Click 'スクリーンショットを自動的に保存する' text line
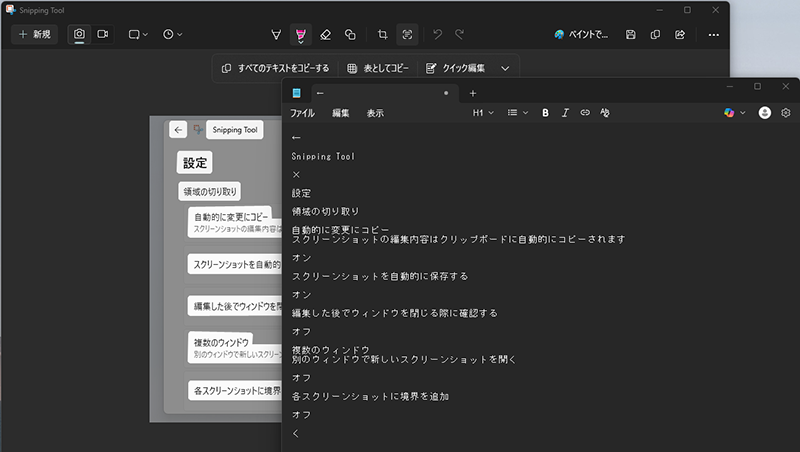This screenshot has width=800, height=452. (380, 276)
